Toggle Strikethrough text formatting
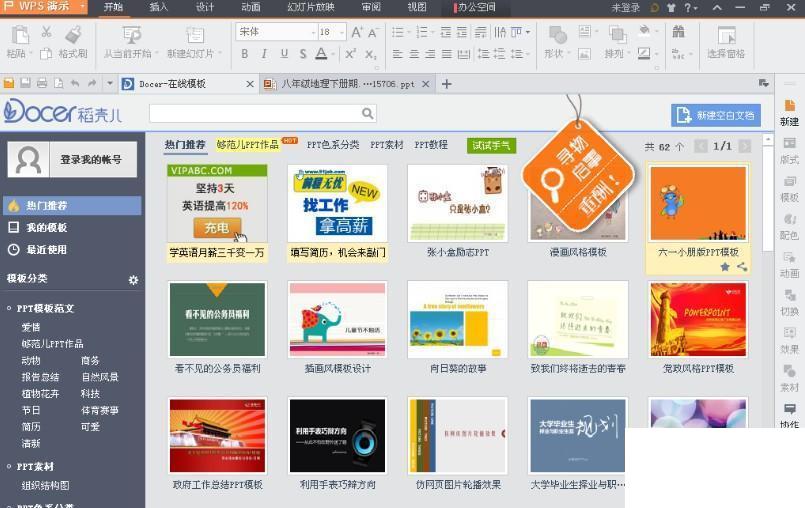Screen dimensions: 805x508 tap(303, 53)
